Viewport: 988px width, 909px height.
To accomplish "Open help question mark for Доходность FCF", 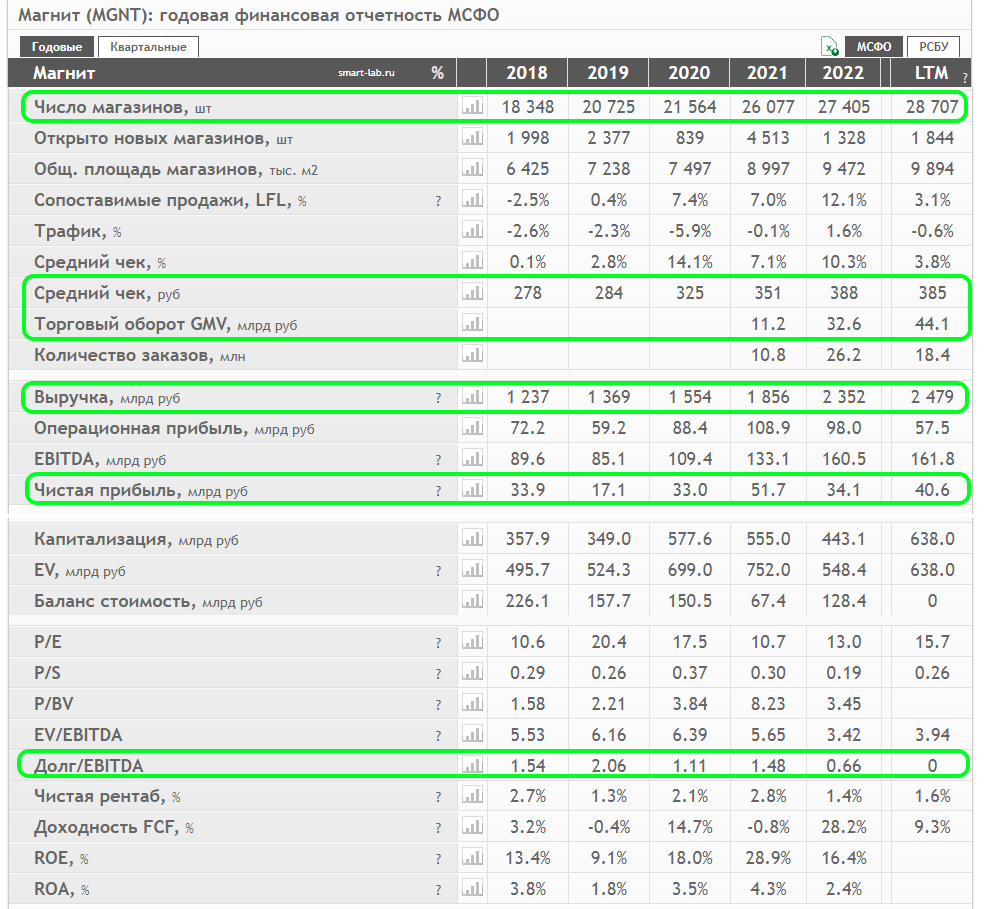I will pos(438,828).
